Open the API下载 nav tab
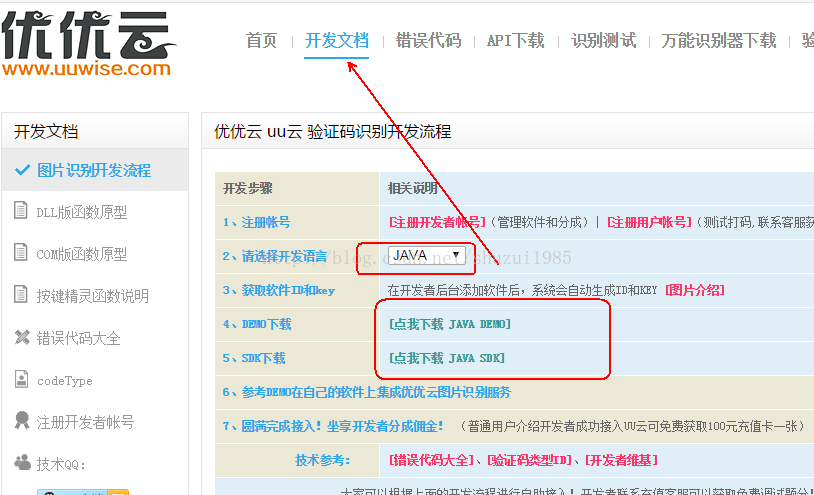The width and height of the screenshot is (814, 495). 515,40
